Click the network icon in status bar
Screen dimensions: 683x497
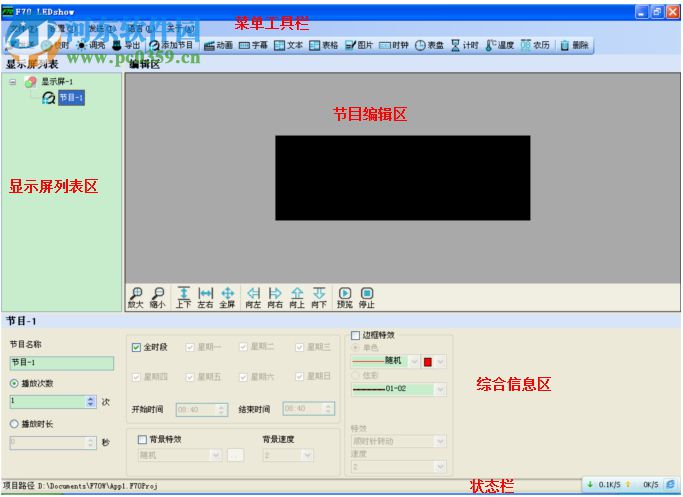click(671, 484)
